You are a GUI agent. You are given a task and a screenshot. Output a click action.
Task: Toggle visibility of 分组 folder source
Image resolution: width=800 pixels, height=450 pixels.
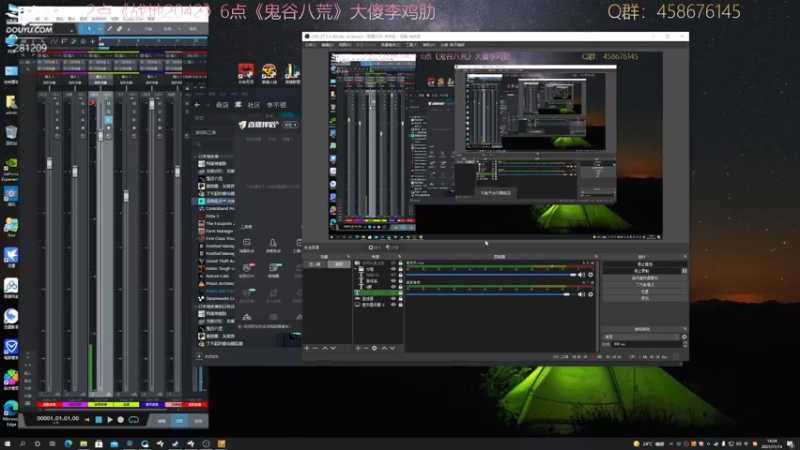(393, 269)
